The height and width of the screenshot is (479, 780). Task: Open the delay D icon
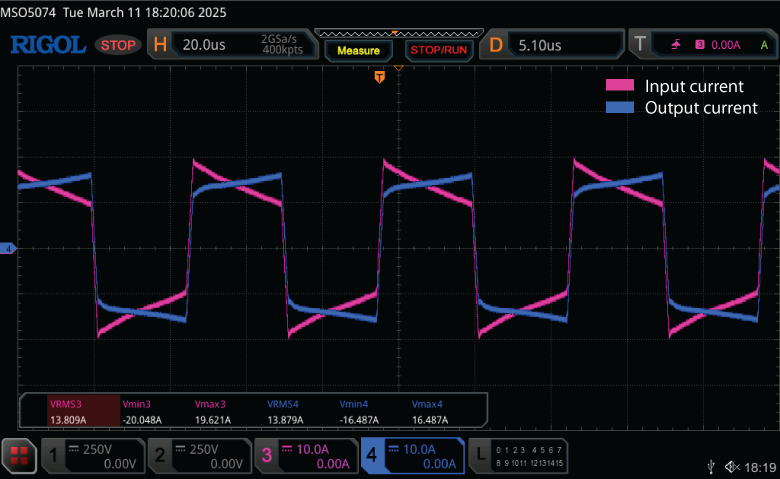click(495, 45)
